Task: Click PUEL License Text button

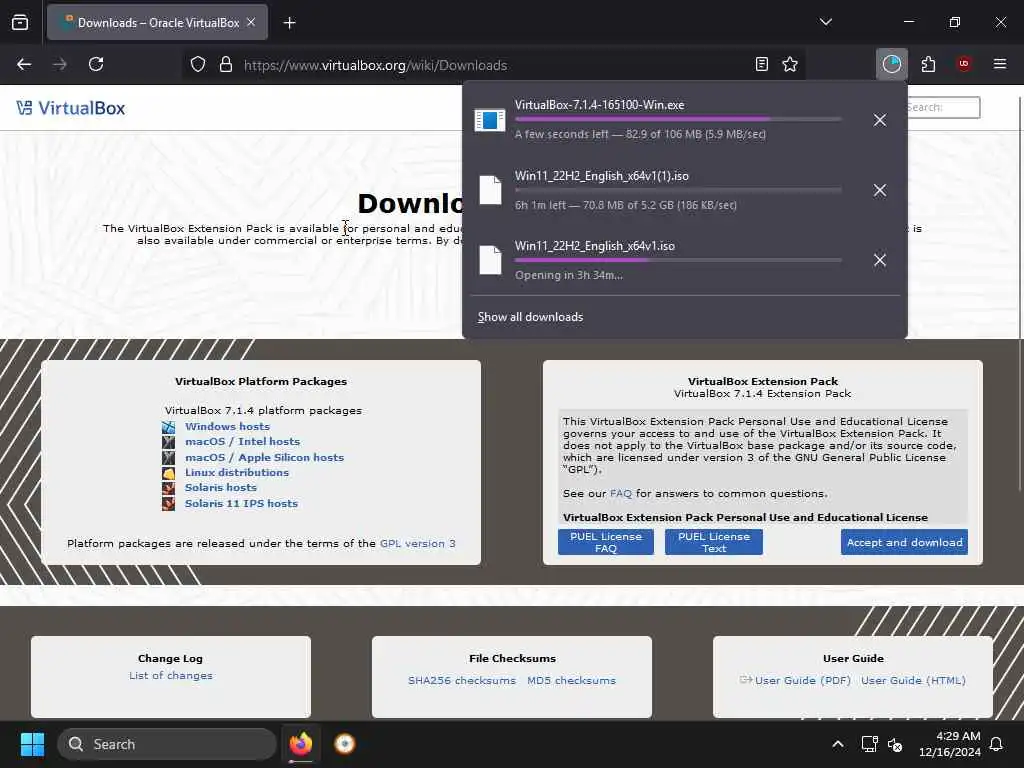Action: [714, 542]
